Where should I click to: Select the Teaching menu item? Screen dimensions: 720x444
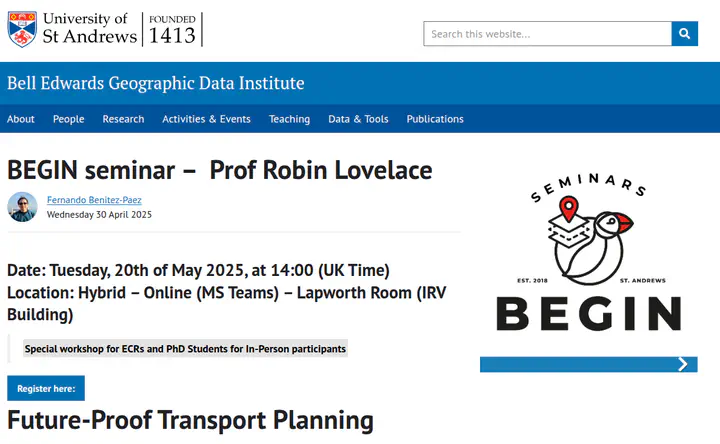click(289, 119)
